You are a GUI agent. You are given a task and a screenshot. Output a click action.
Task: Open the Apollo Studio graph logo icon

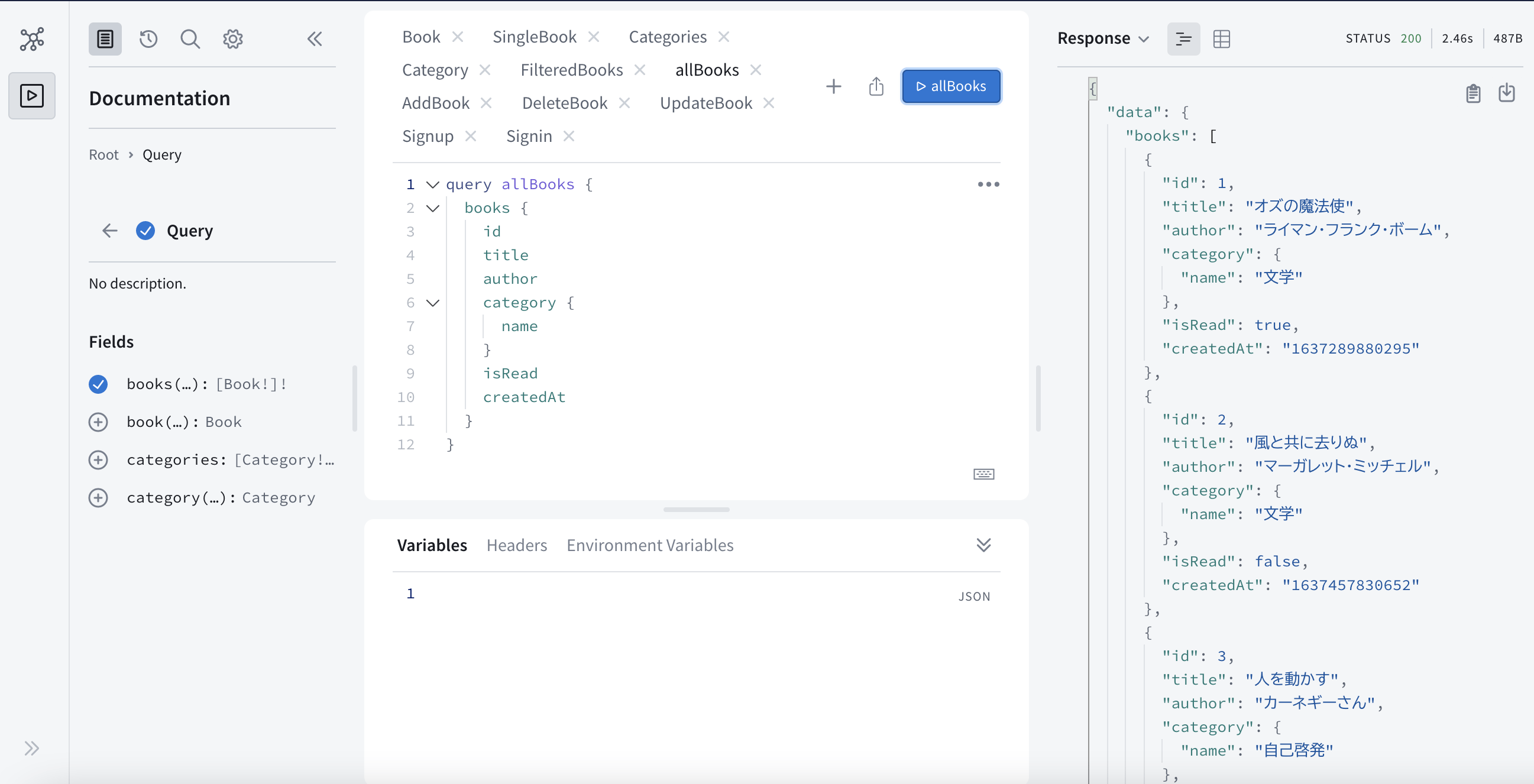(x=32, y=39)
